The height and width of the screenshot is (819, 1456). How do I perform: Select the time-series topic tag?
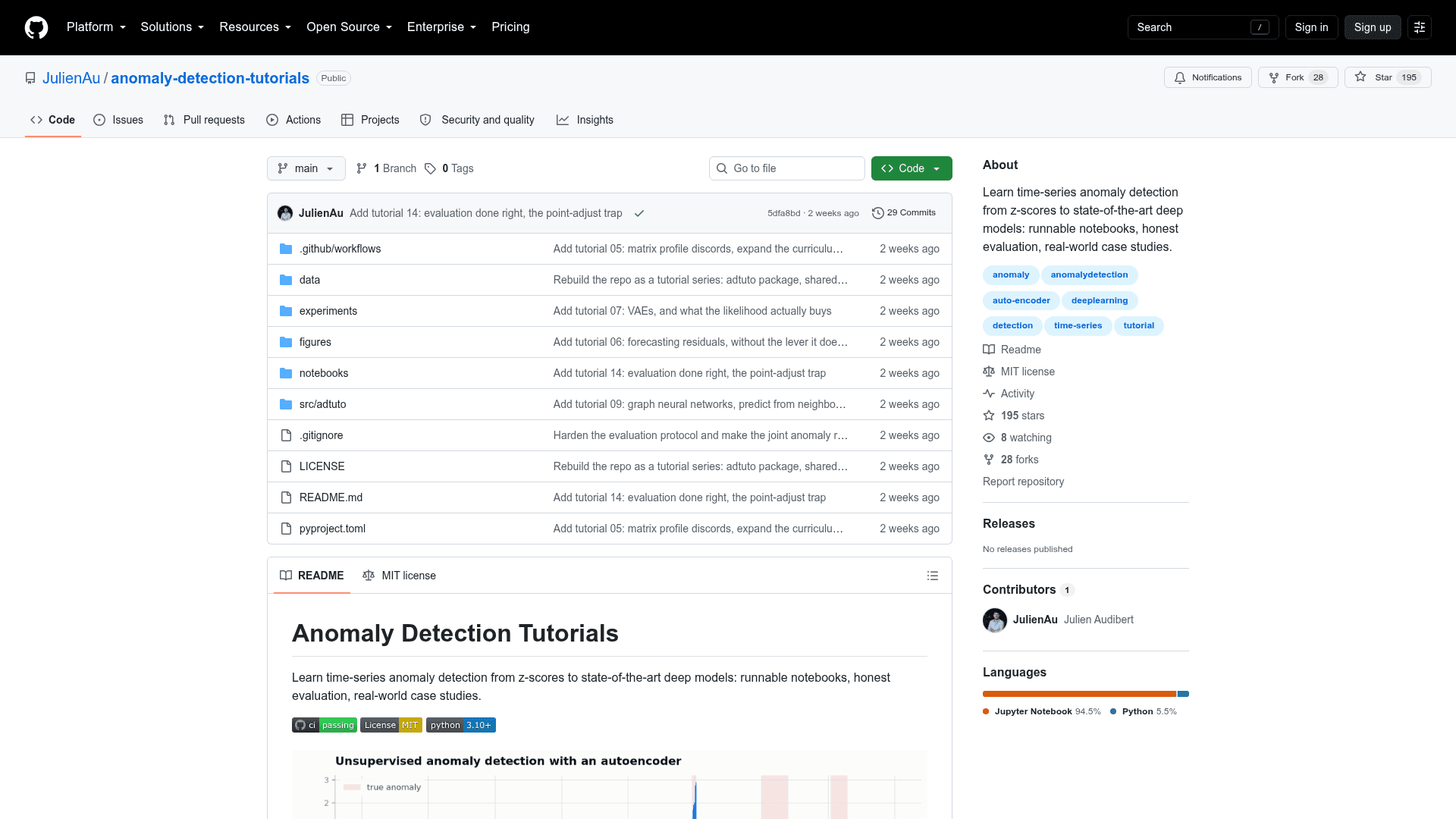1078,325
